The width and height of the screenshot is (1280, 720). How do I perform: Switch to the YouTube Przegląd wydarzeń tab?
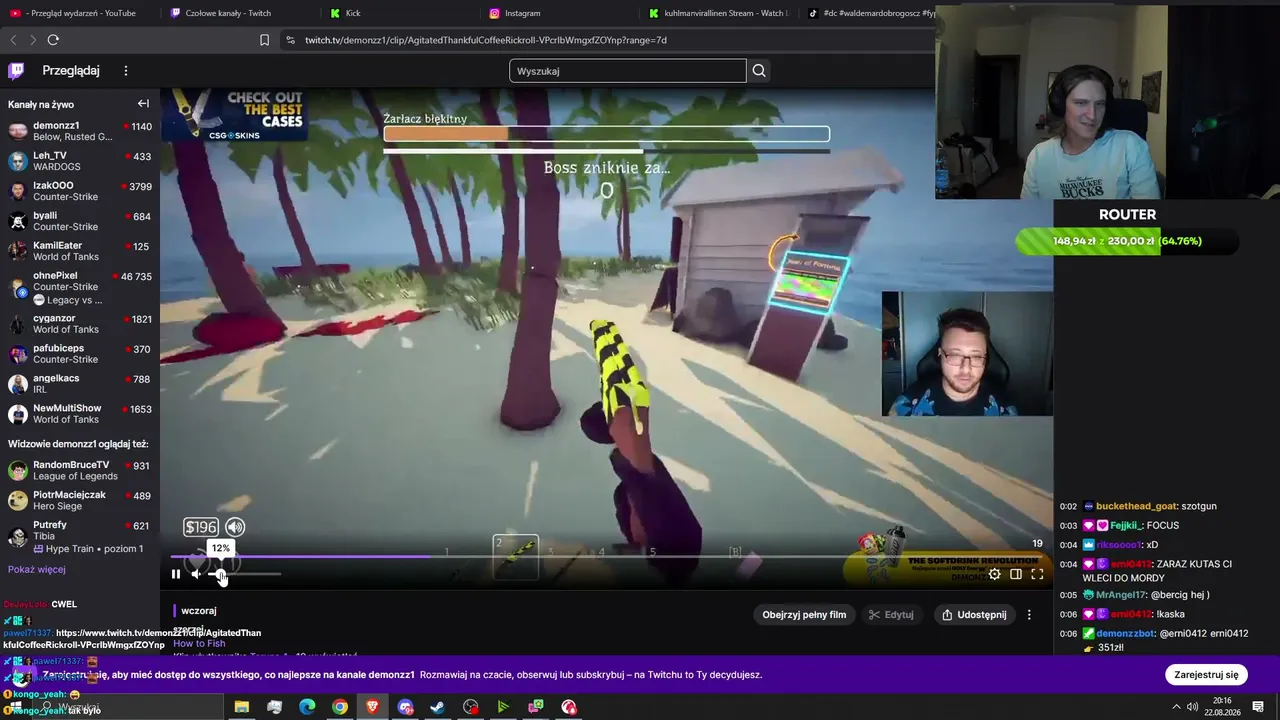pos(80,13)
